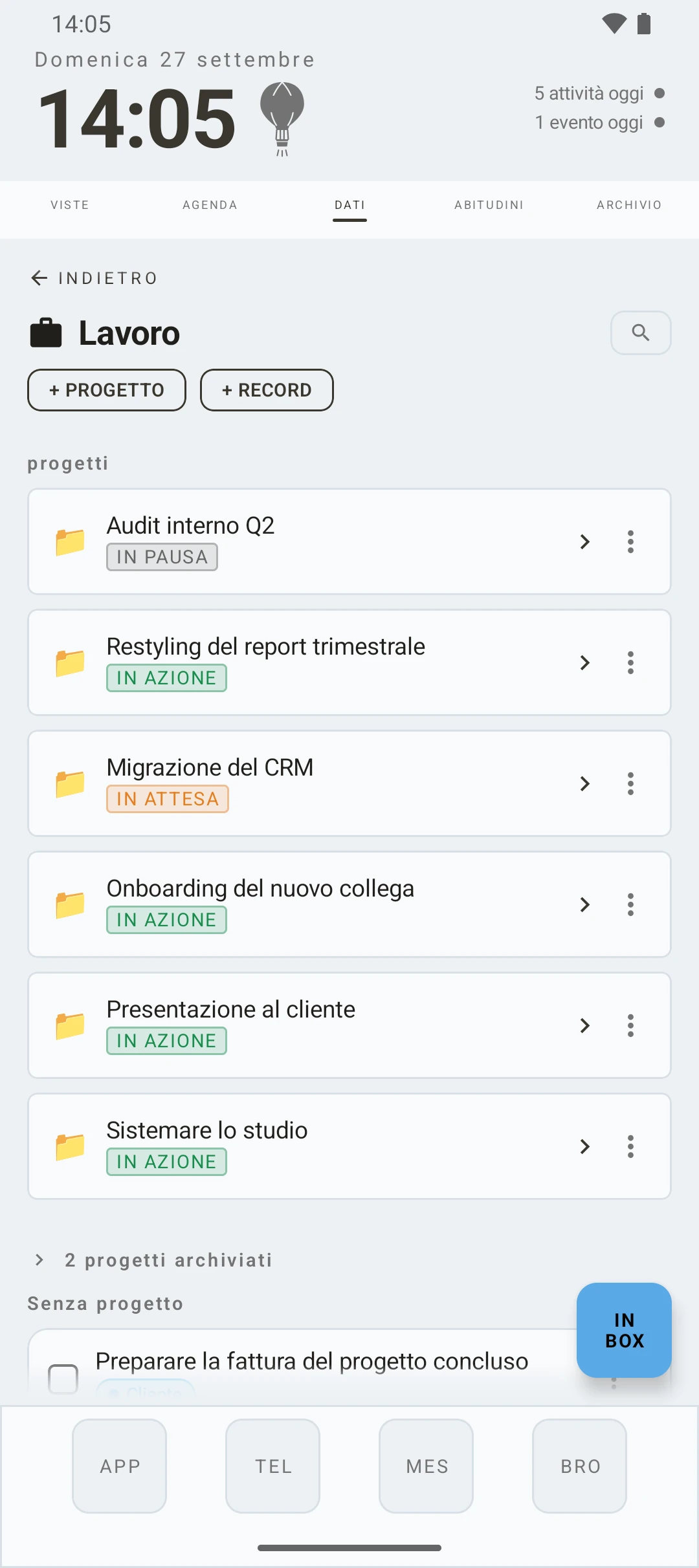Image resolution: width=699 pixels, height=1568 pixels.
Task: Open 1 evento oggi summary
Action: tap(599, 122)
